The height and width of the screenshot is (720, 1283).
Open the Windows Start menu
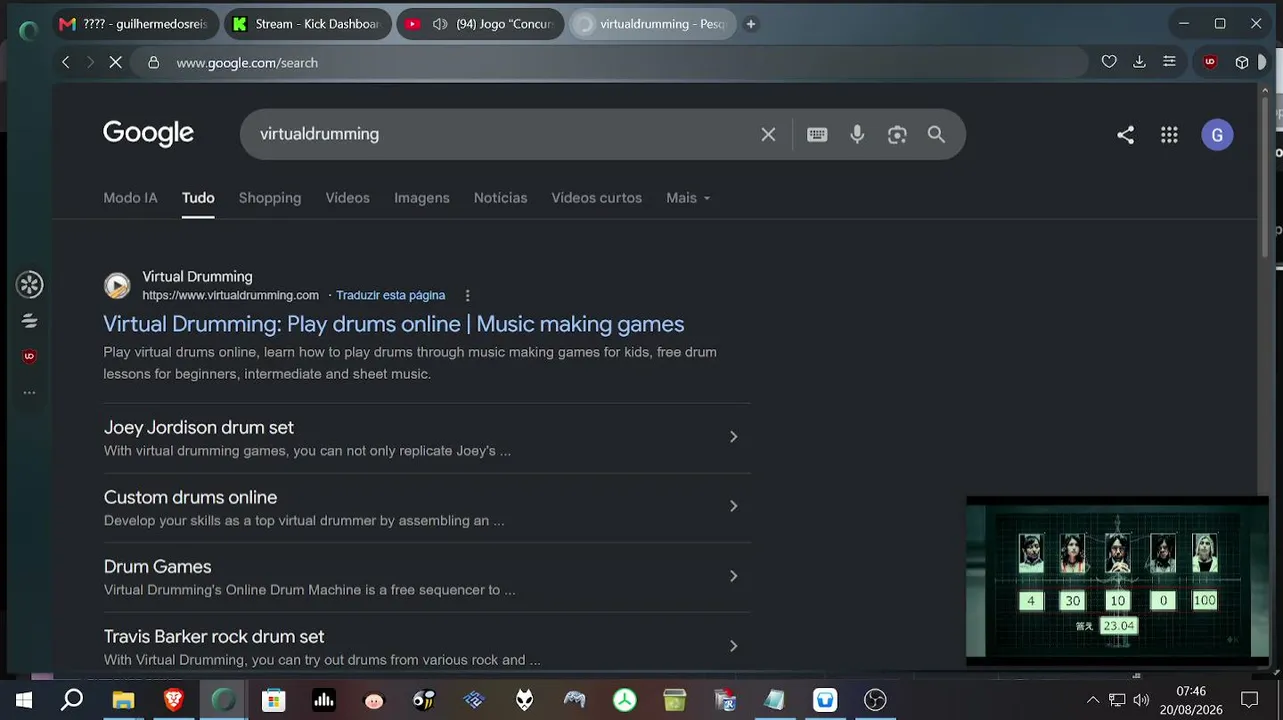point(23,700)
